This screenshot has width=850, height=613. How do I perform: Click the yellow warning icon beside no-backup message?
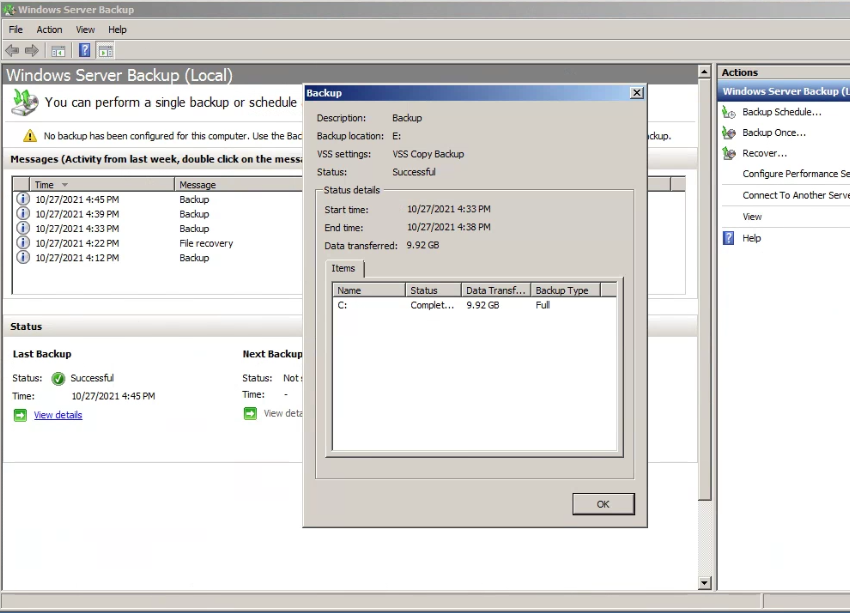tap(30, 135)
